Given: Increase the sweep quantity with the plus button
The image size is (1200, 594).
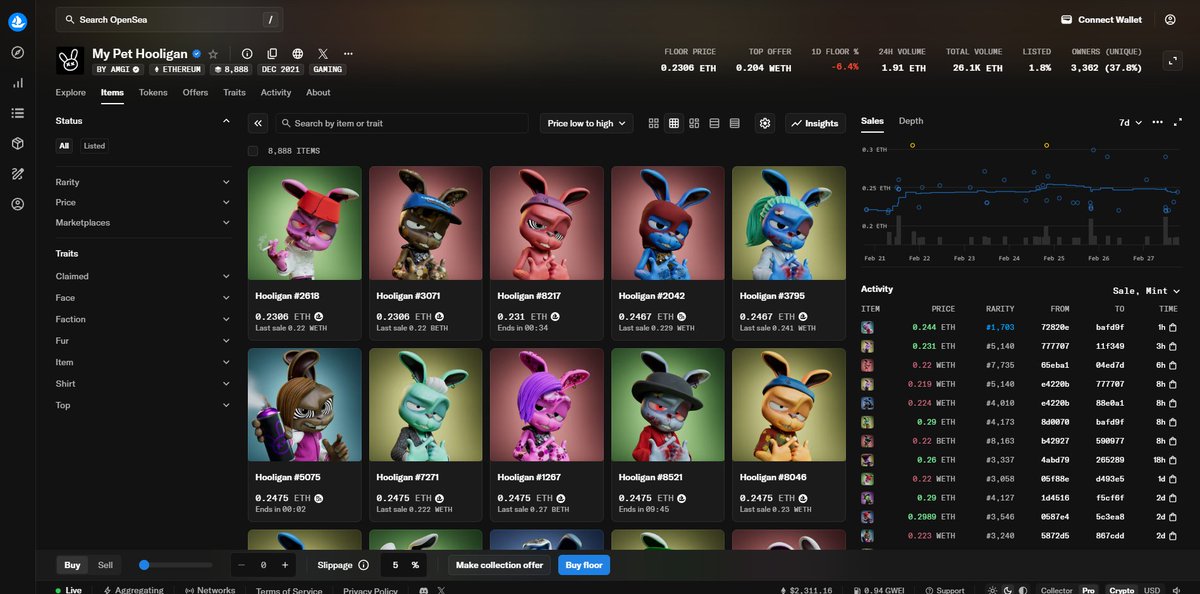Looking at the screenshot, I should point(285,565).
